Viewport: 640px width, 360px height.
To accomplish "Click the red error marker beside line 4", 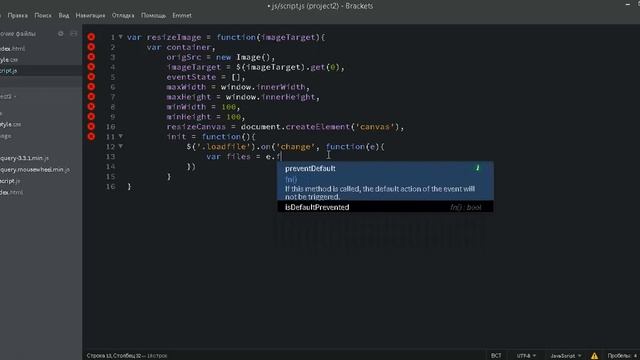I will (x=91, y=67).
